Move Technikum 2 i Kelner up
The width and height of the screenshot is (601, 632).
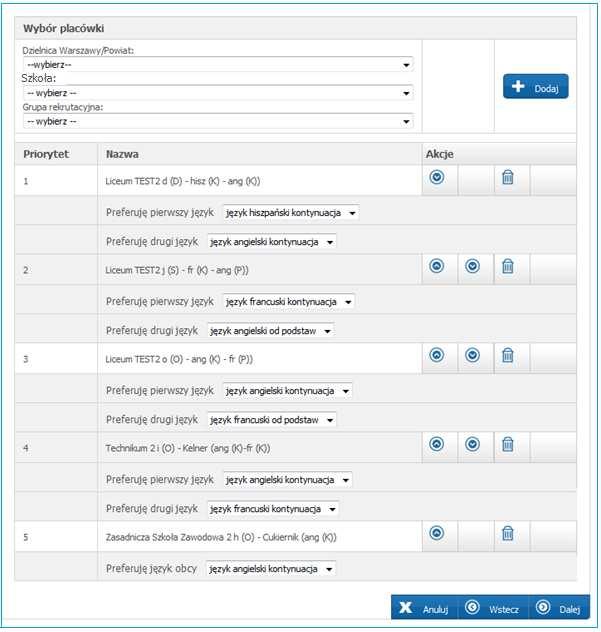coord(437,444)
